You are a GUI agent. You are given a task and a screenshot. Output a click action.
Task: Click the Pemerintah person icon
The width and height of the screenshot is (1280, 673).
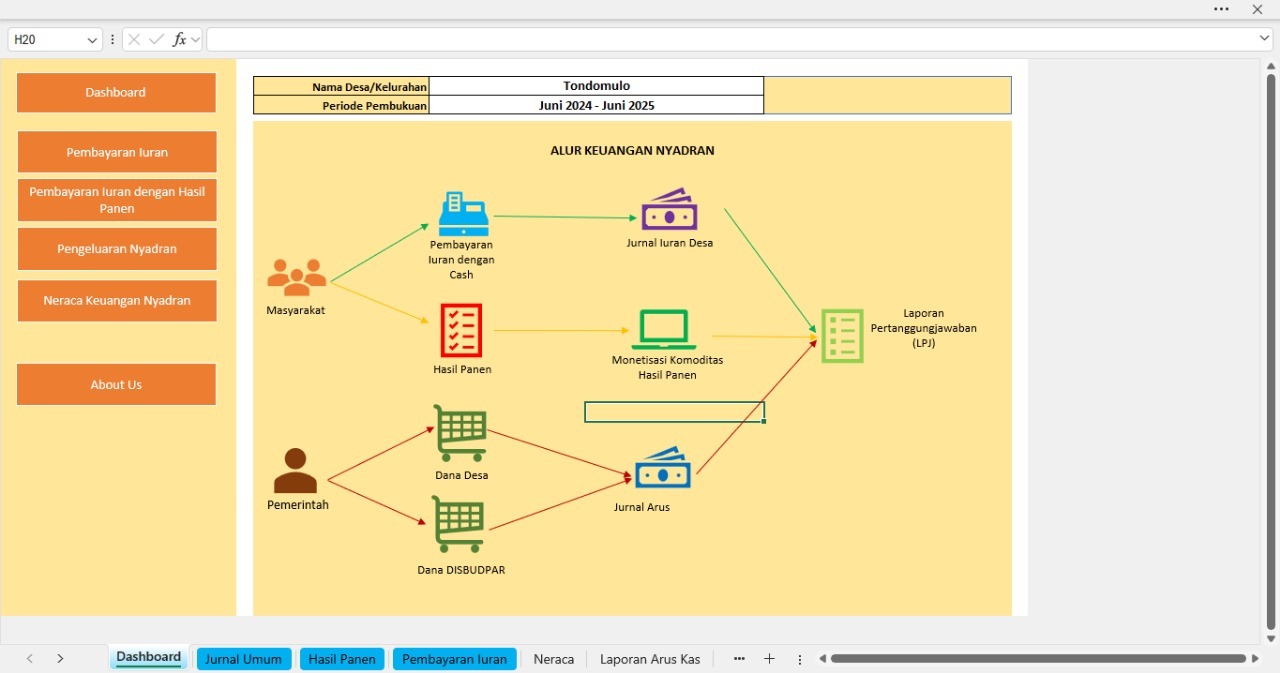click(295, 471)
